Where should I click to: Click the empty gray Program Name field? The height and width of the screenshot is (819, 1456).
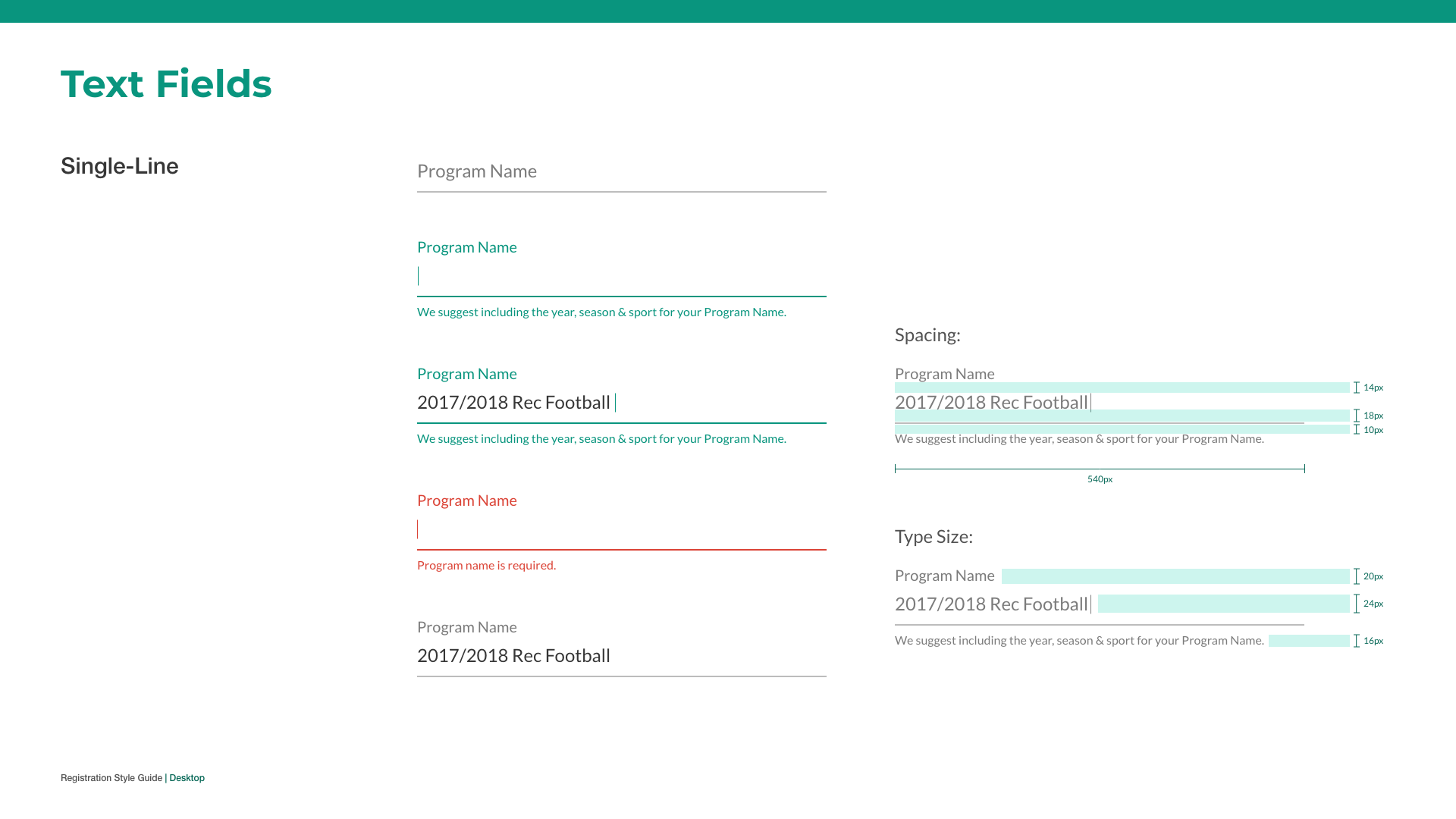pos(621,172)
